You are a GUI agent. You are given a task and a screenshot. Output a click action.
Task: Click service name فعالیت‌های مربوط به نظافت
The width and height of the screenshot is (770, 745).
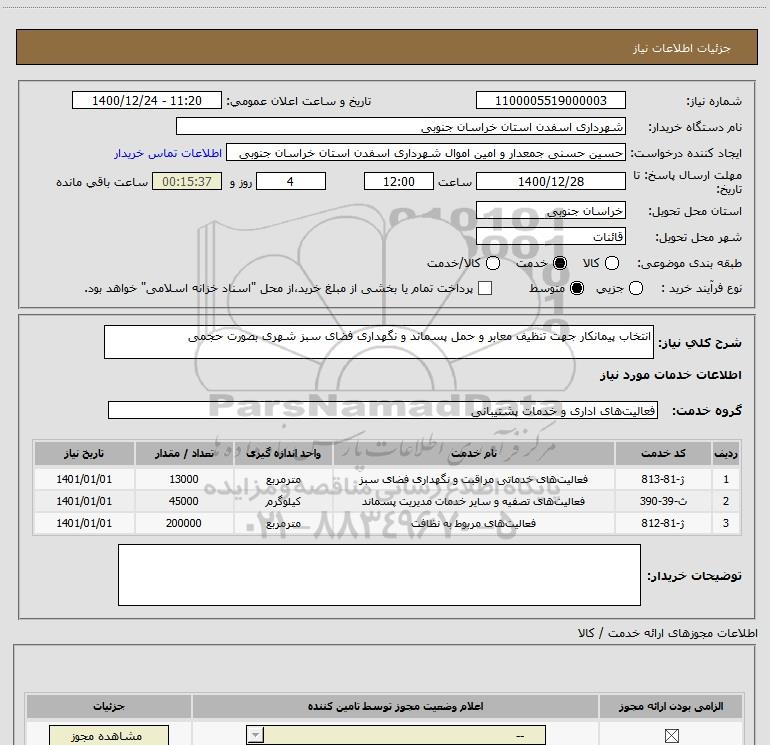pos(473,524)
